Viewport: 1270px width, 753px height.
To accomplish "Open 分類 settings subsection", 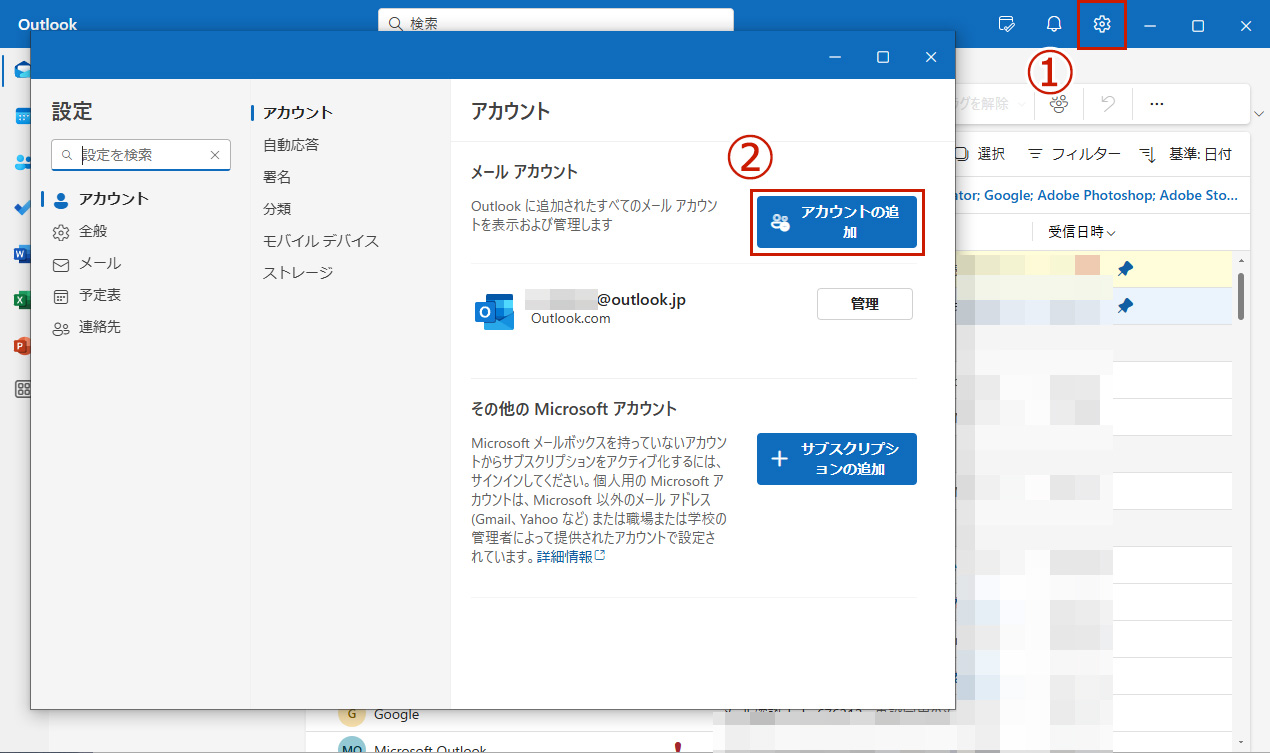I will (x=277, y=209).
